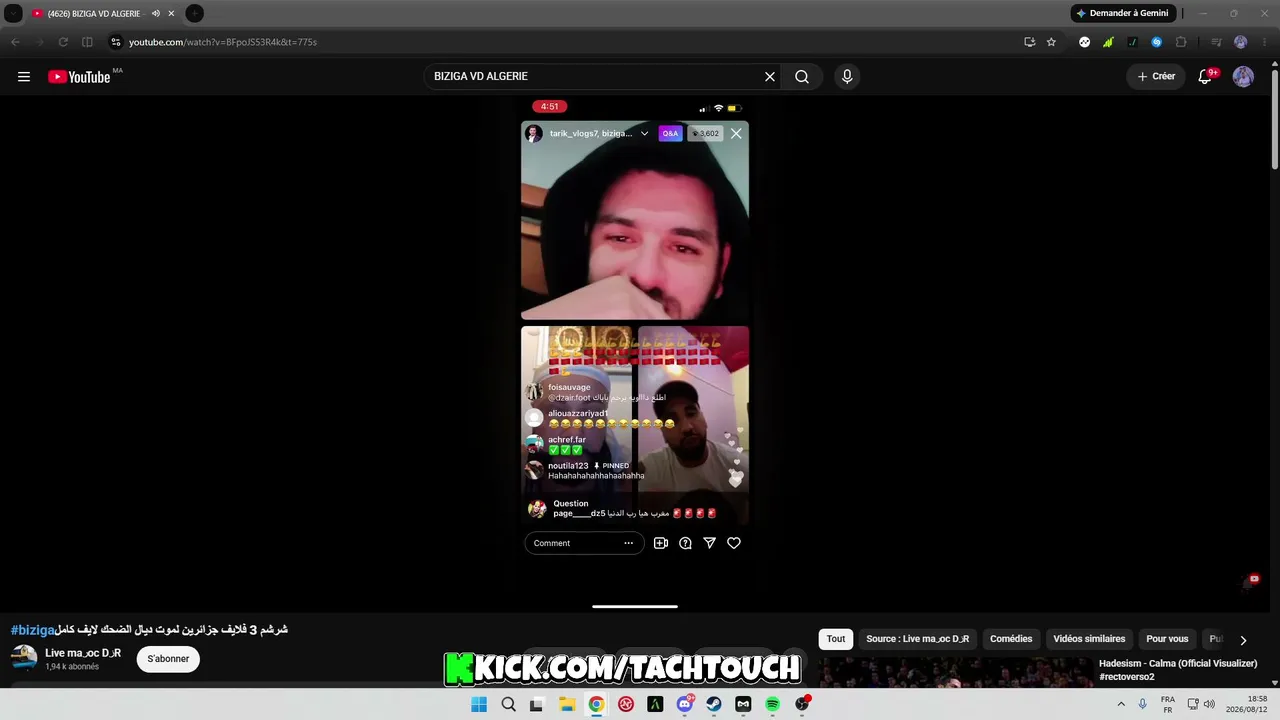Select the Tout filter chip
This screenshot has height=720, width=1280.
(836, 639)
